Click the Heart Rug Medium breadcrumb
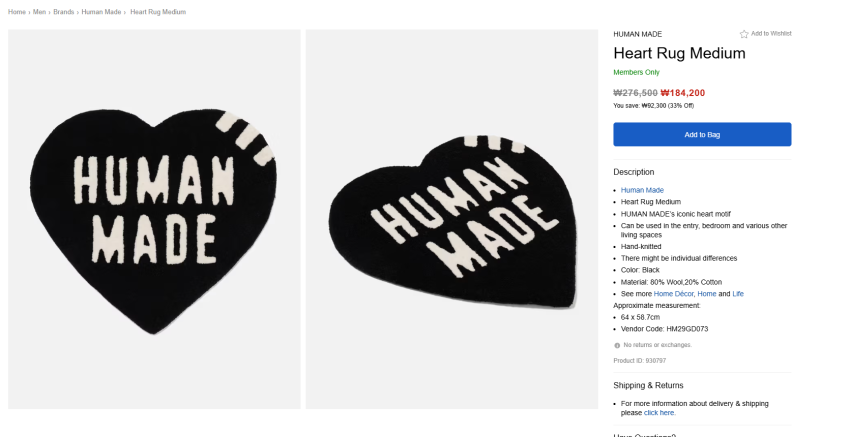The width and height of the screenshot is (850, 437). click(x=158, y=12)
